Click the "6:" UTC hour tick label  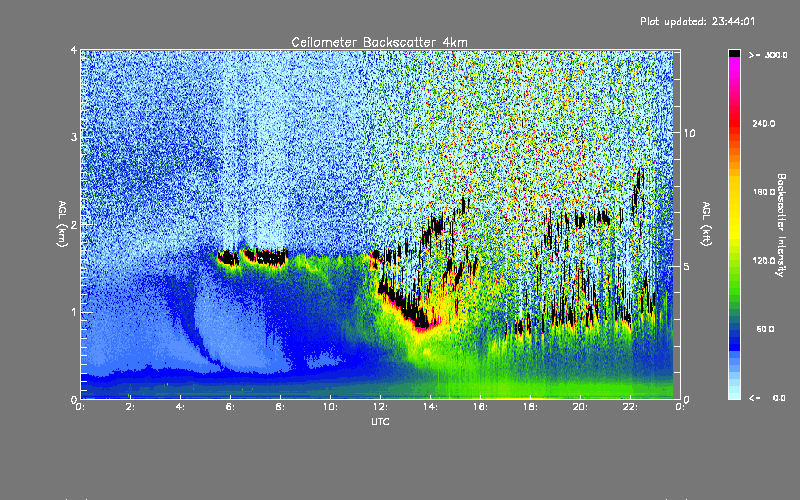230,407
